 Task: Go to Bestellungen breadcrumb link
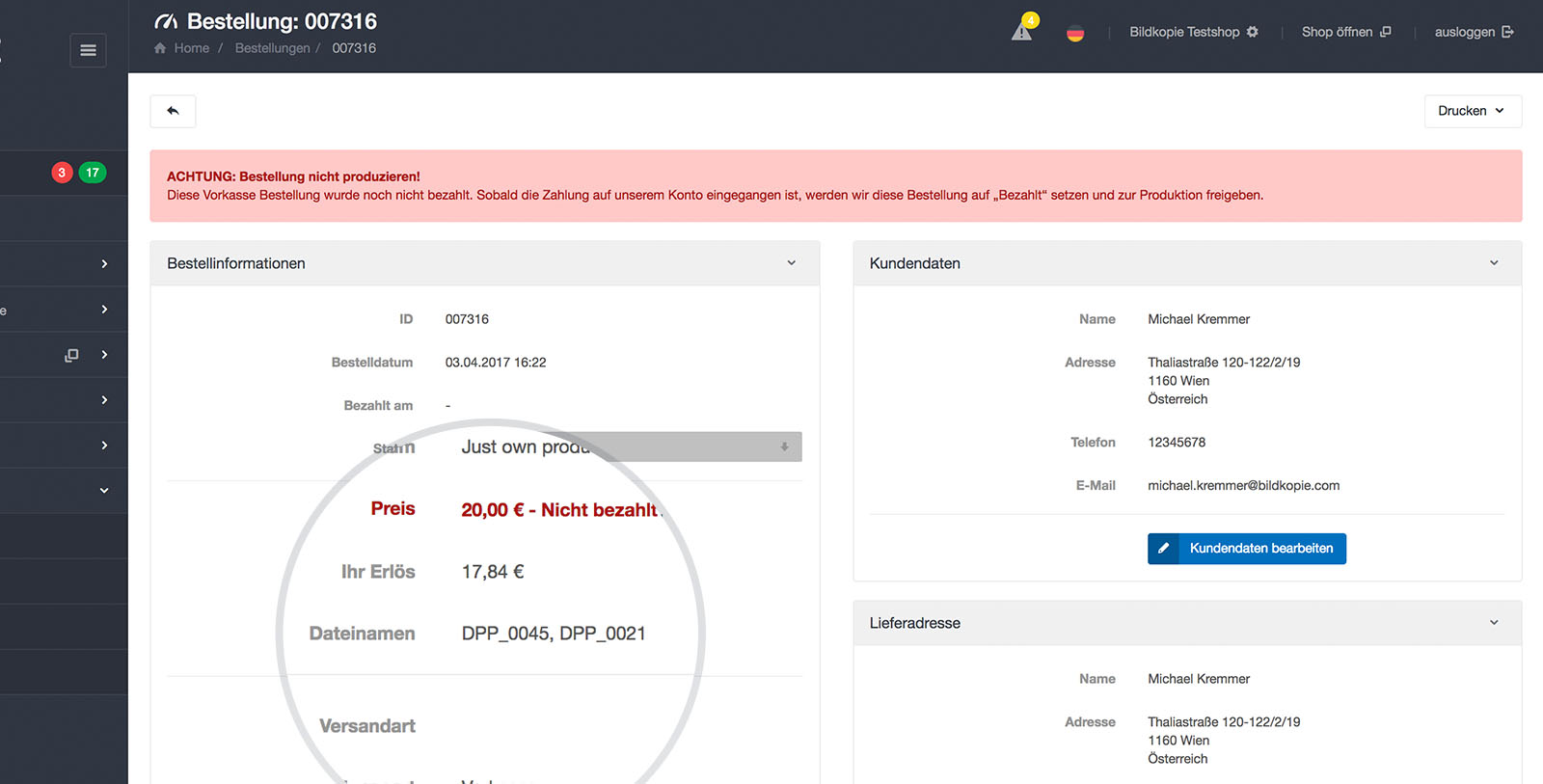coord(273,48)
